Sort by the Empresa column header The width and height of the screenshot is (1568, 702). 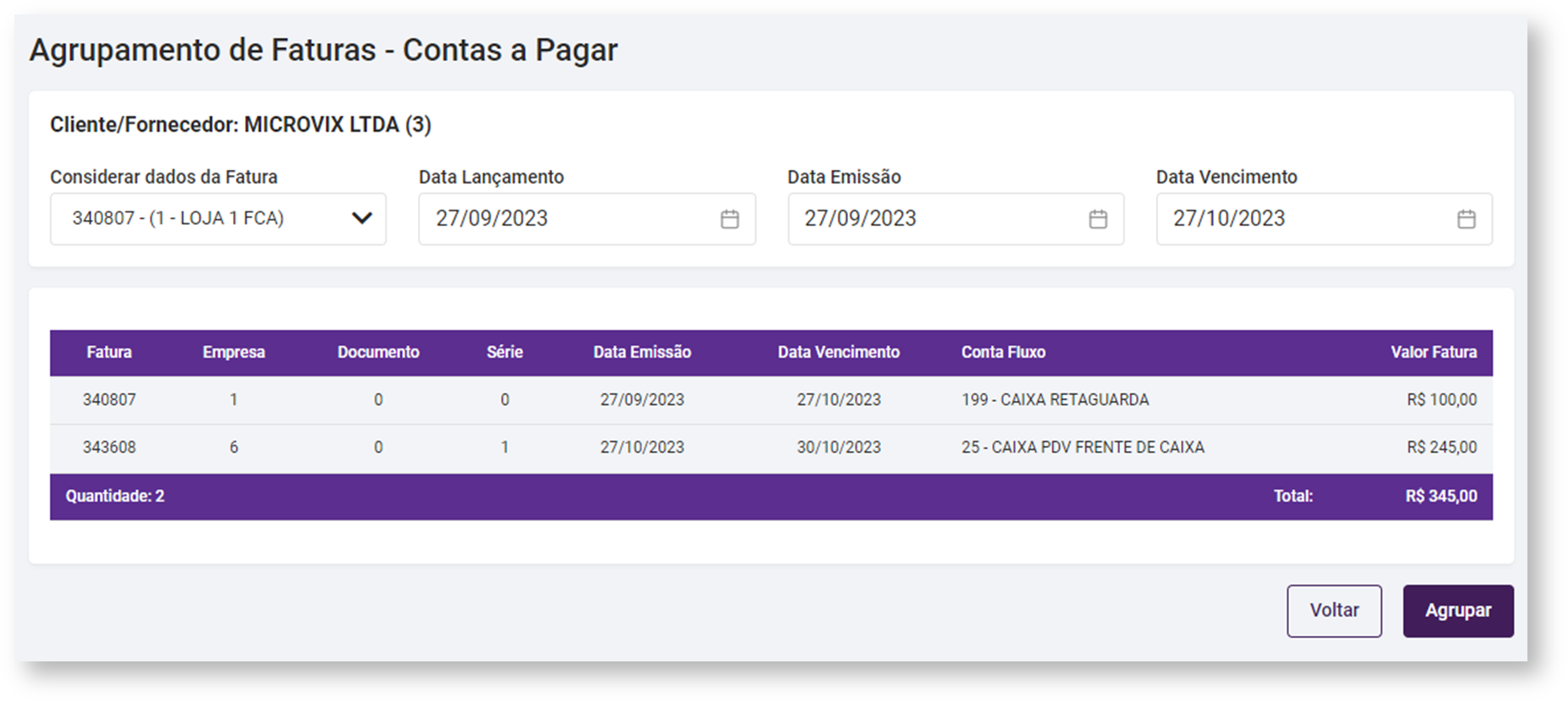(233, 353)
